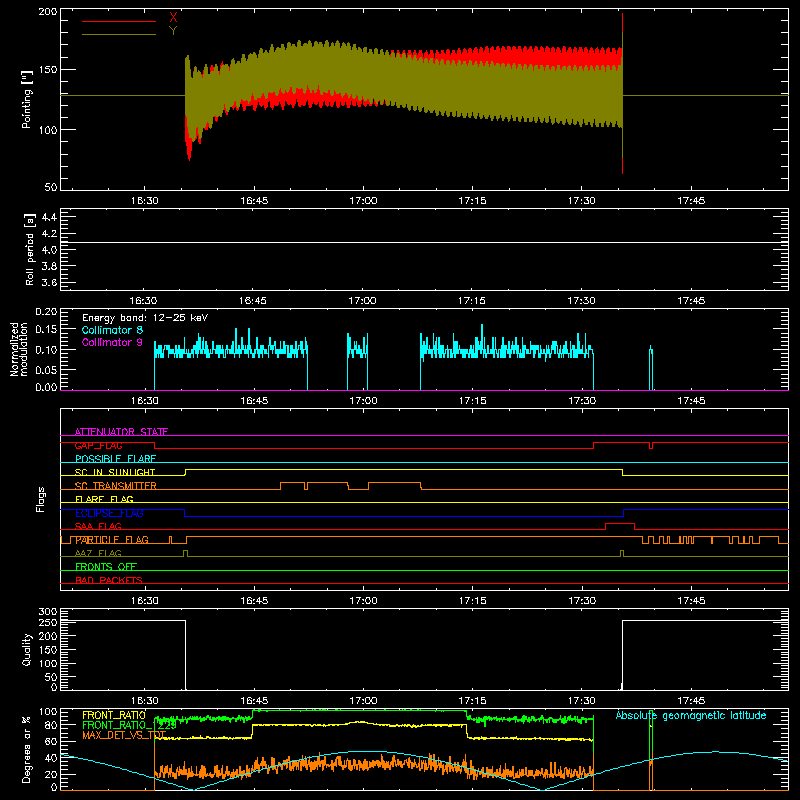This screenshot has width=800, height=800.
Task: Select the magenta Collimator 9 label
Action: 112,342
